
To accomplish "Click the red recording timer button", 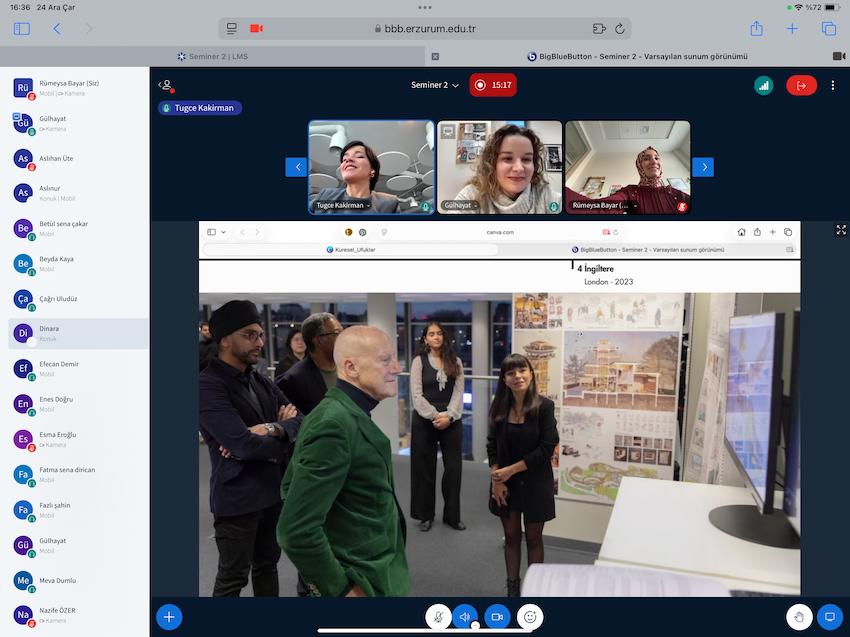I will click(x=493, y=85).
